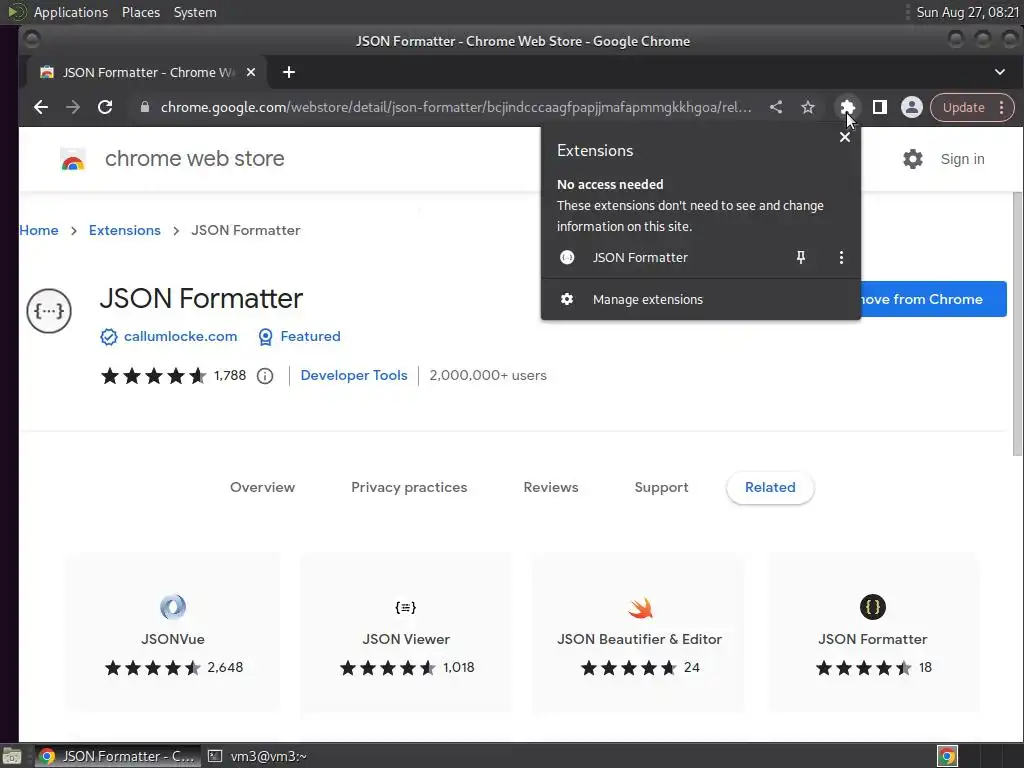Image resolution: width=1024 pixels, height=768 pixels.
Task: Open the related JSON Formatter card with 18 ratings
Action: (x=872, y=632)
